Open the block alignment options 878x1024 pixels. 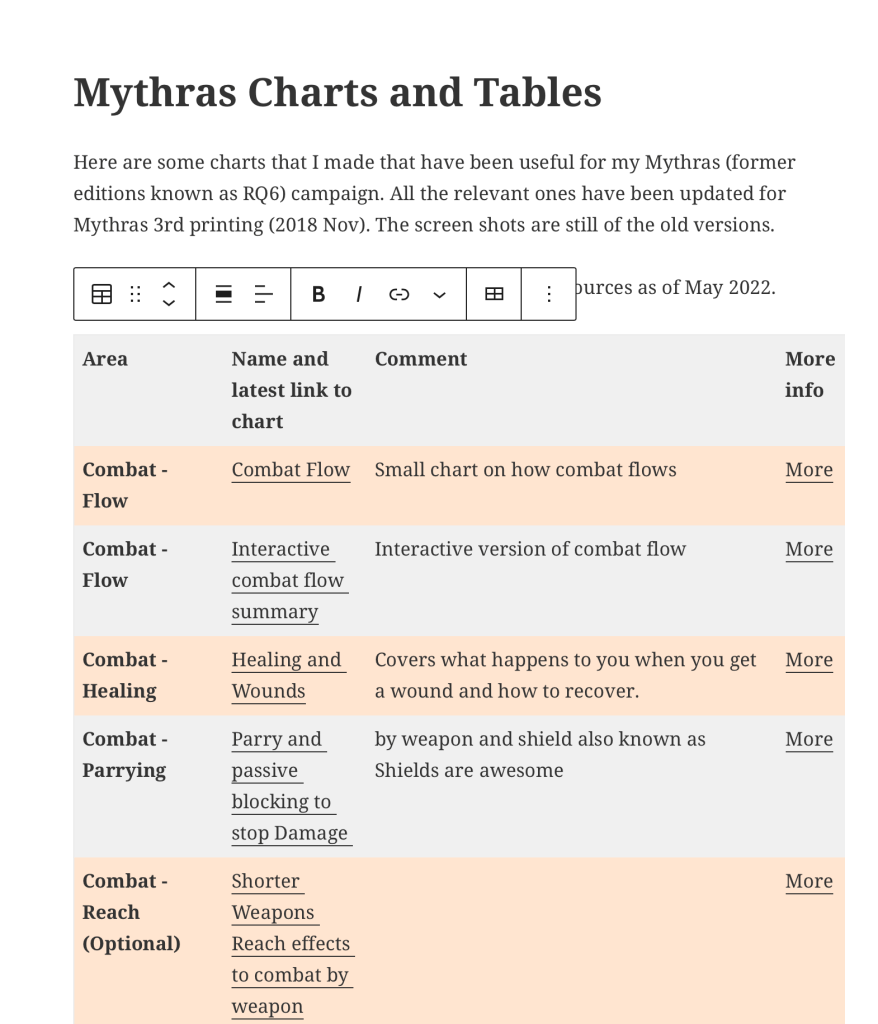224,294
